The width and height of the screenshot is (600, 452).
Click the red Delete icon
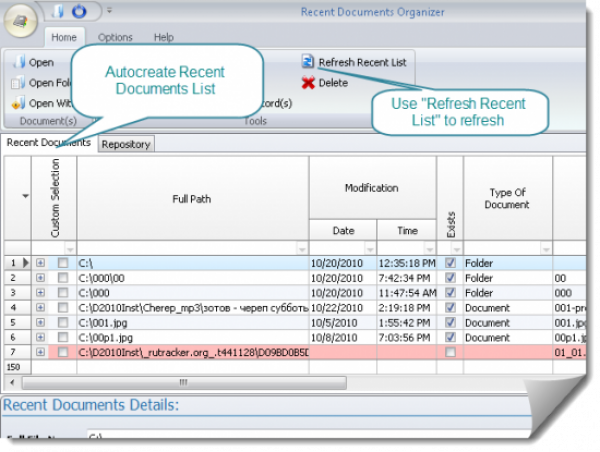click(309, 83)
